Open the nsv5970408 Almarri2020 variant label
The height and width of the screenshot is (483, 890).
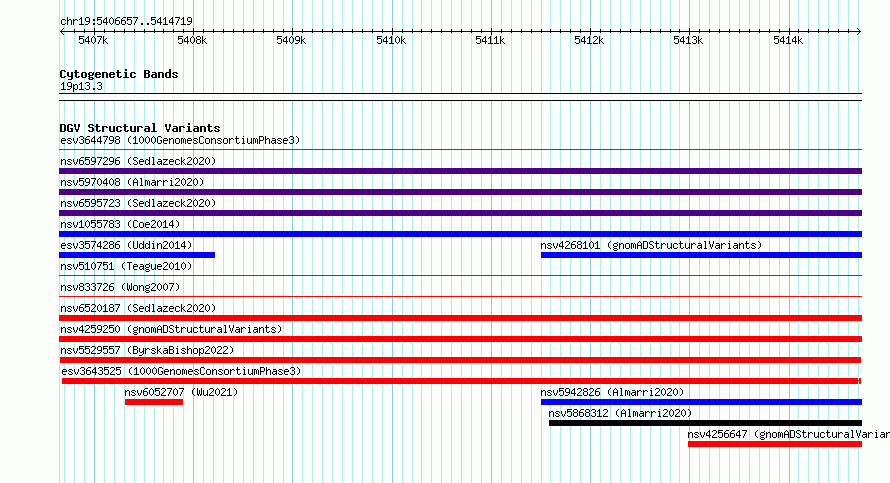[x=132, y=182]
